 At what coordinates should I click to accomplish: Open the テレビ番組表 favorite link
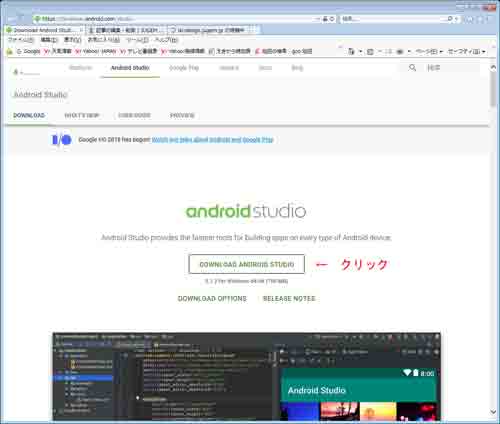[x=138, y=51]
